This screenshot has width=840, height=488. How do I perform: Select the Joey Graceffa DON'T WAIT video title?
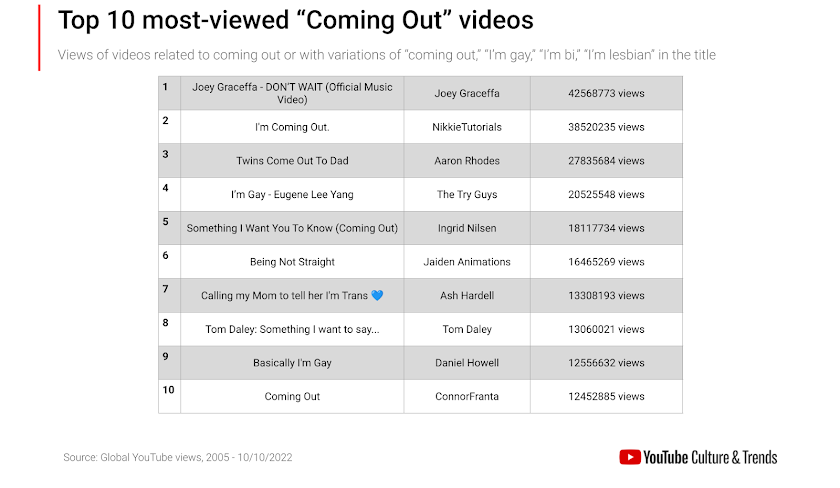pos(292,93)
